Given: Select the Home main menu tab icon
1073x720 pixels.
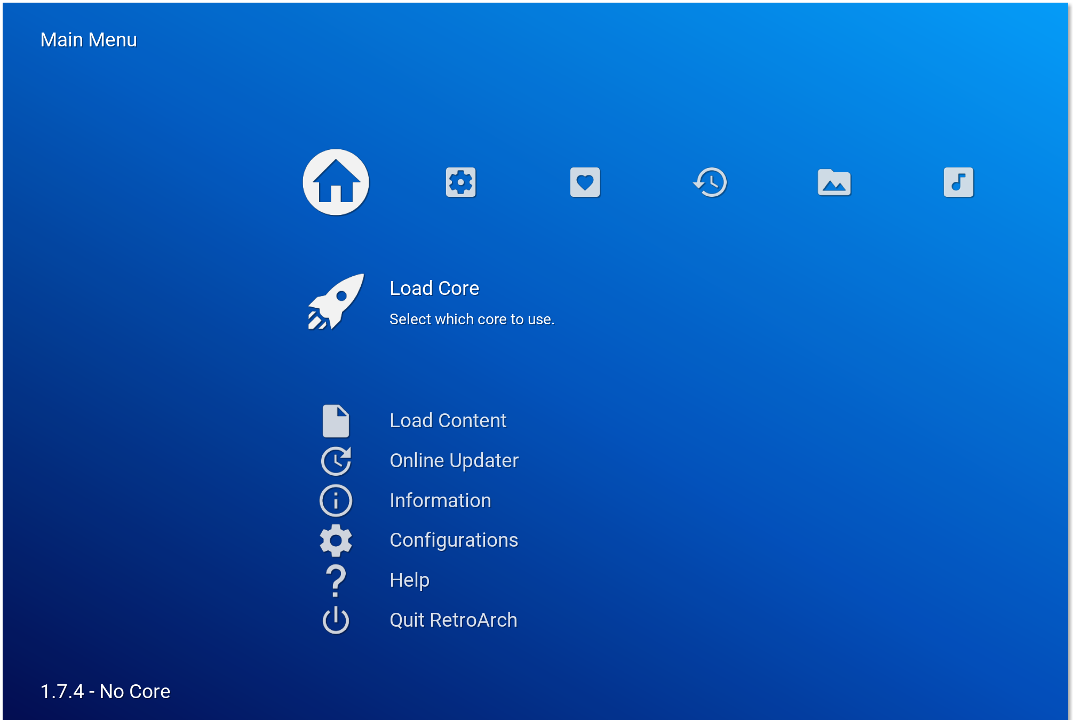Looking at the screenshot, I should (335, 182).
